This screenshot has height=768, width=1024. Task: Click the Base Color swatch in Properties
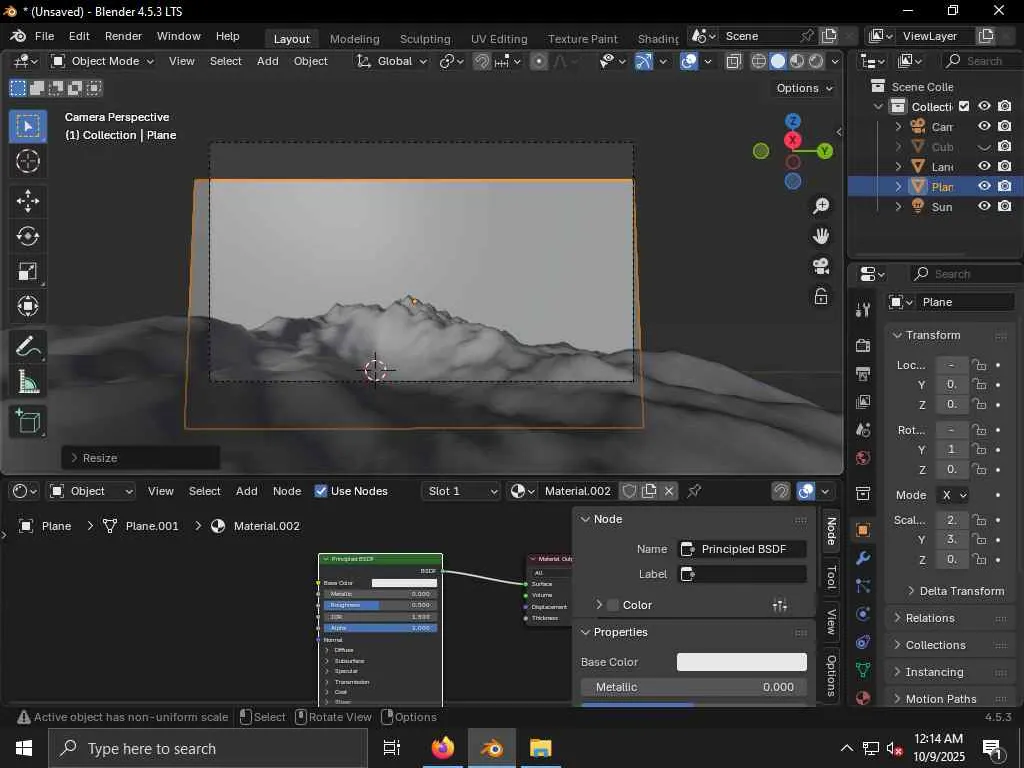pyautogui.click(x=741, y=662)
